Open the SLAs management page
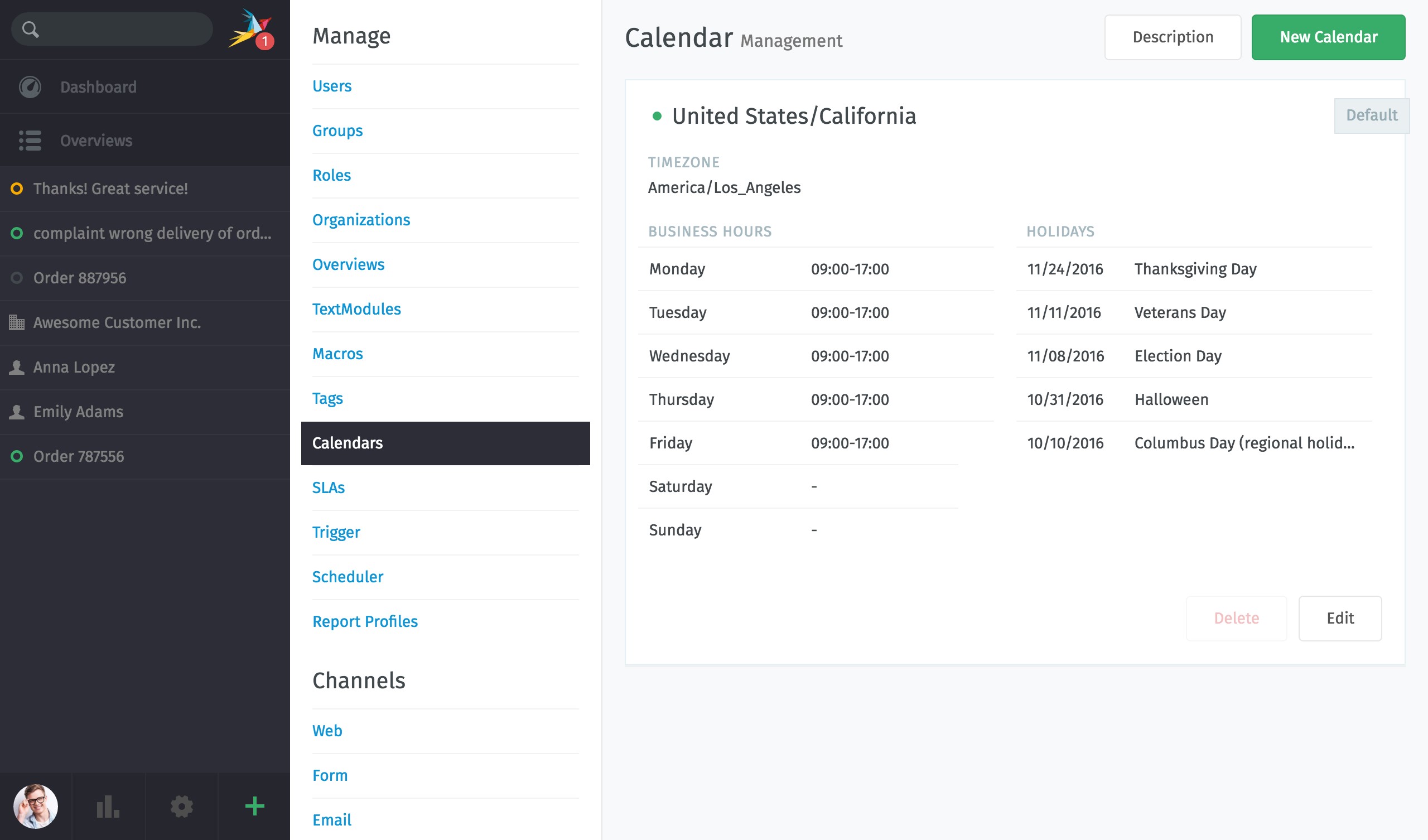 pos(328,487)
